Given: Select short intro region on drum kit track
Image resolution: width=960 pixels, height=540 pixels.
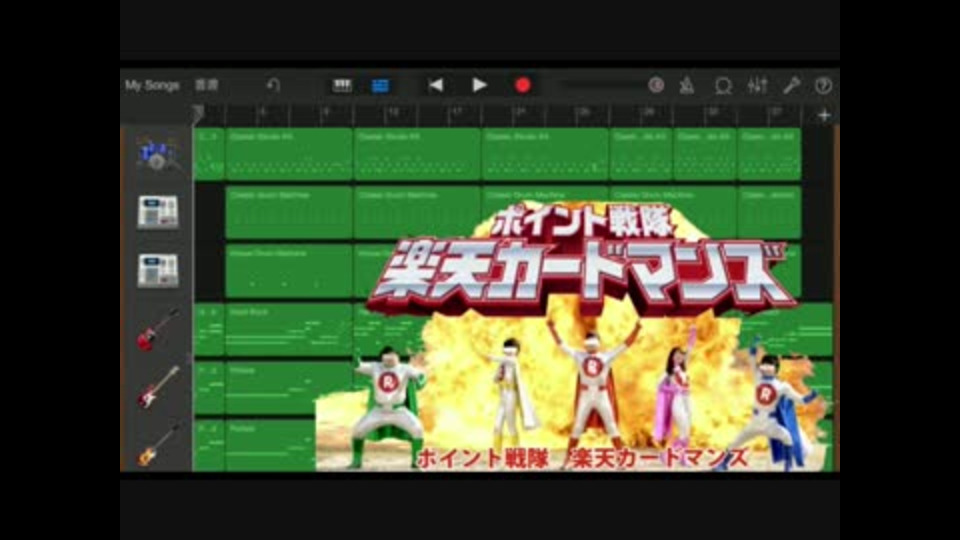Looking at the screenshot, I should coord(209,154).
